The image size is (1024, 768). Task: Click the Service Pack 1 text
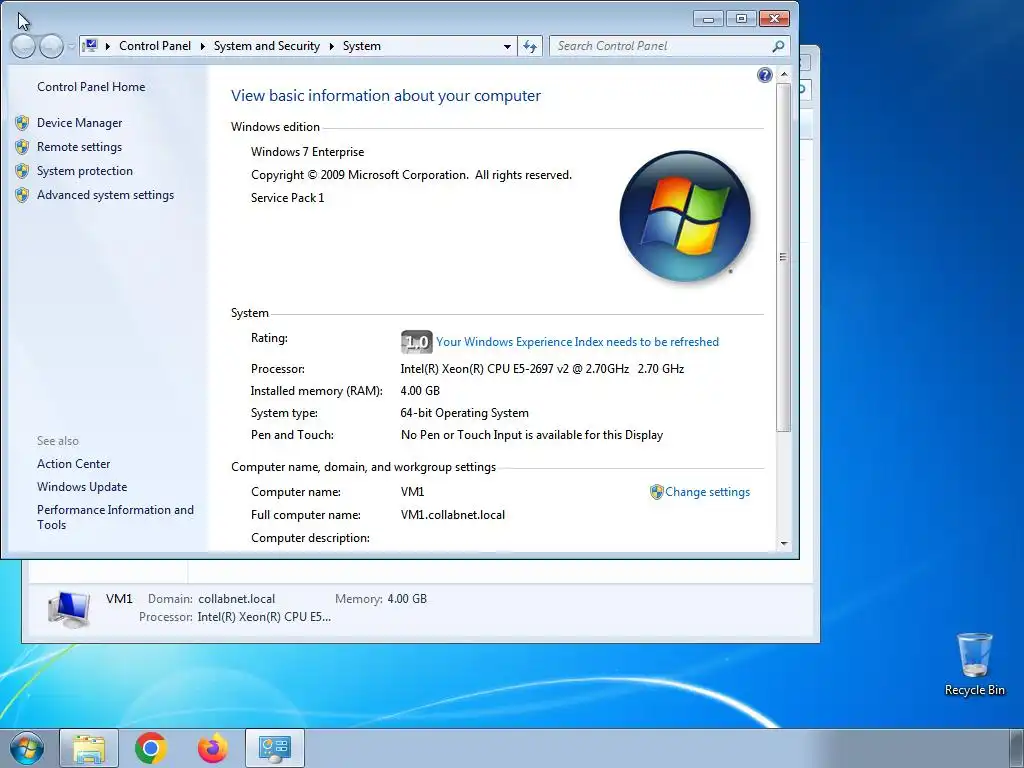point(287,197)
